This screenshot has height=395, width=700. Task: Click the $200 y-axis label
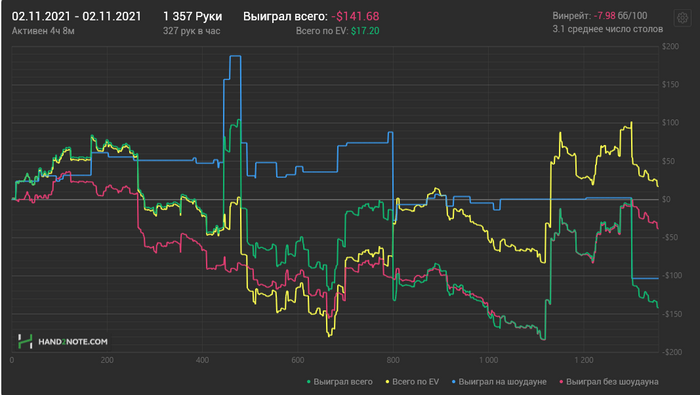pos(671,46)
